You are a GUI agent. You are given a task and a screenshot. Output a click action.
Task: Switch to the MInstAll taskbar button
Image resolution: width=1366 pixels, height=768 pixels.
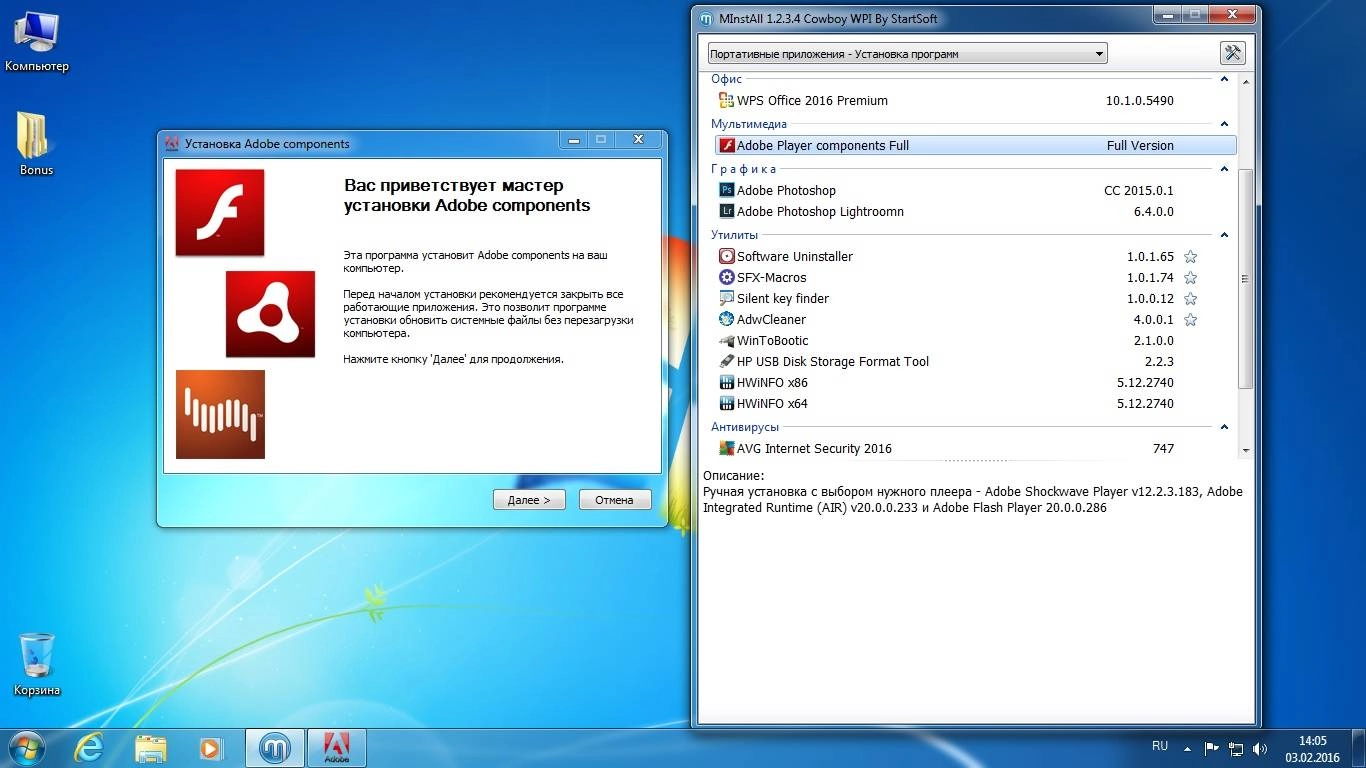(273, 747)
